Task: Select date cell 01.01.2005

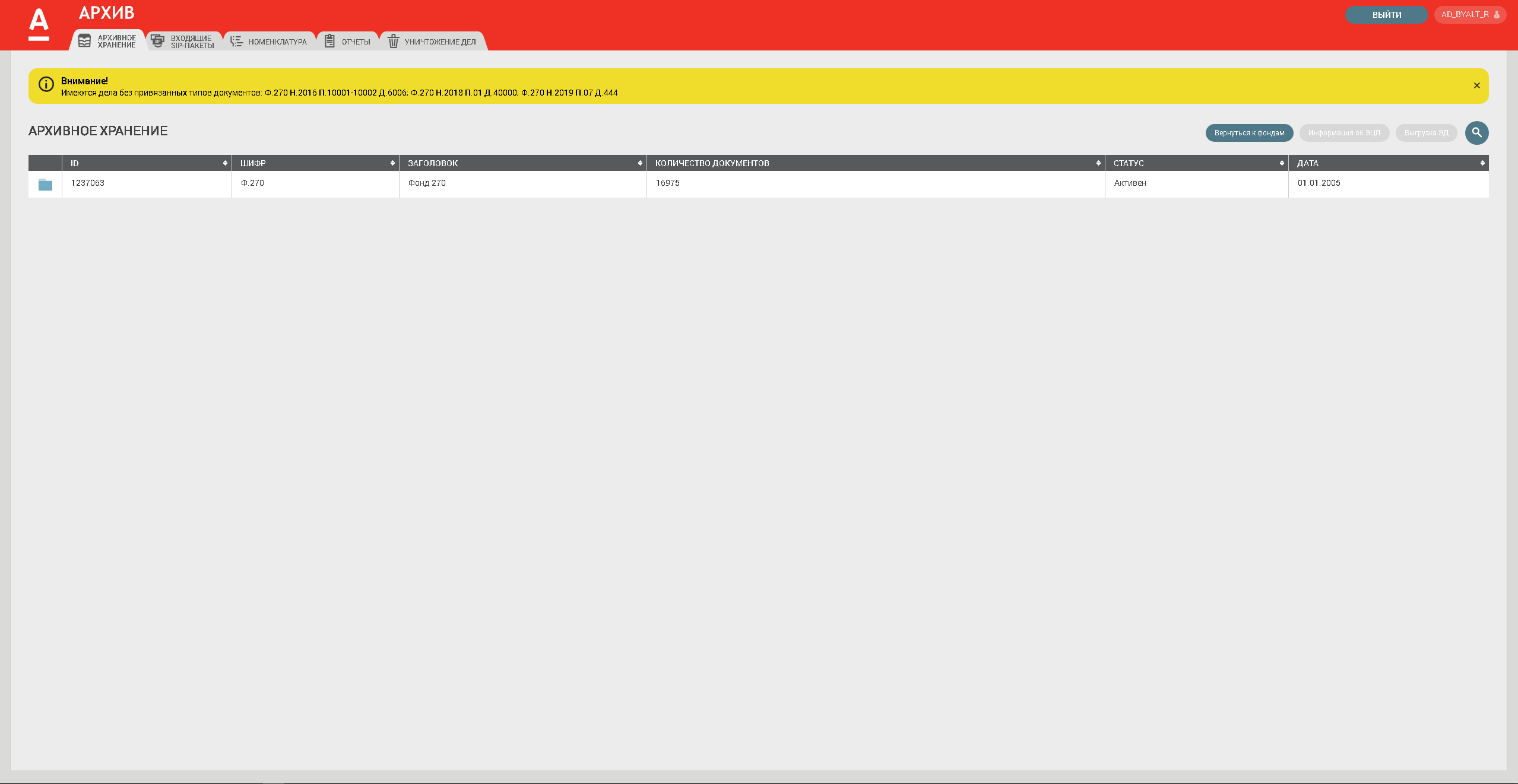Action: [x=1389, y=183]
